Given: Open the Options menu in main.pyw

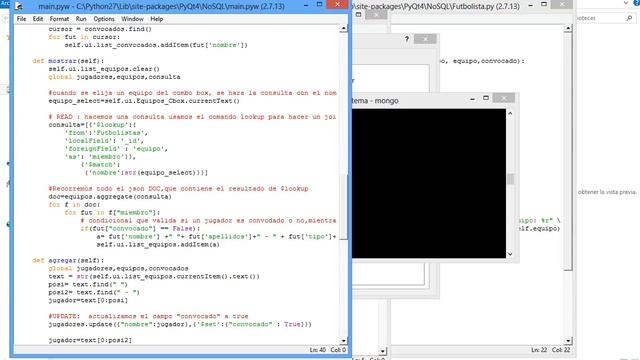Looking at the screenshot, I should tap(104, 19).
